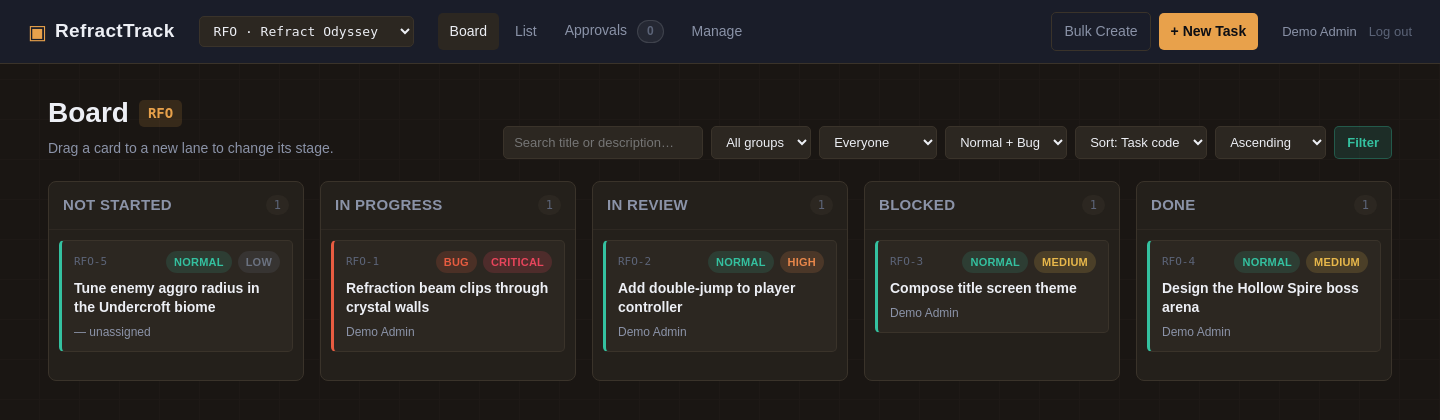Image resolution: width=1440 pixels, height=420 pixels.
Task: Click the RefractTrack logo icon
Action: click(x=37, y=32)
